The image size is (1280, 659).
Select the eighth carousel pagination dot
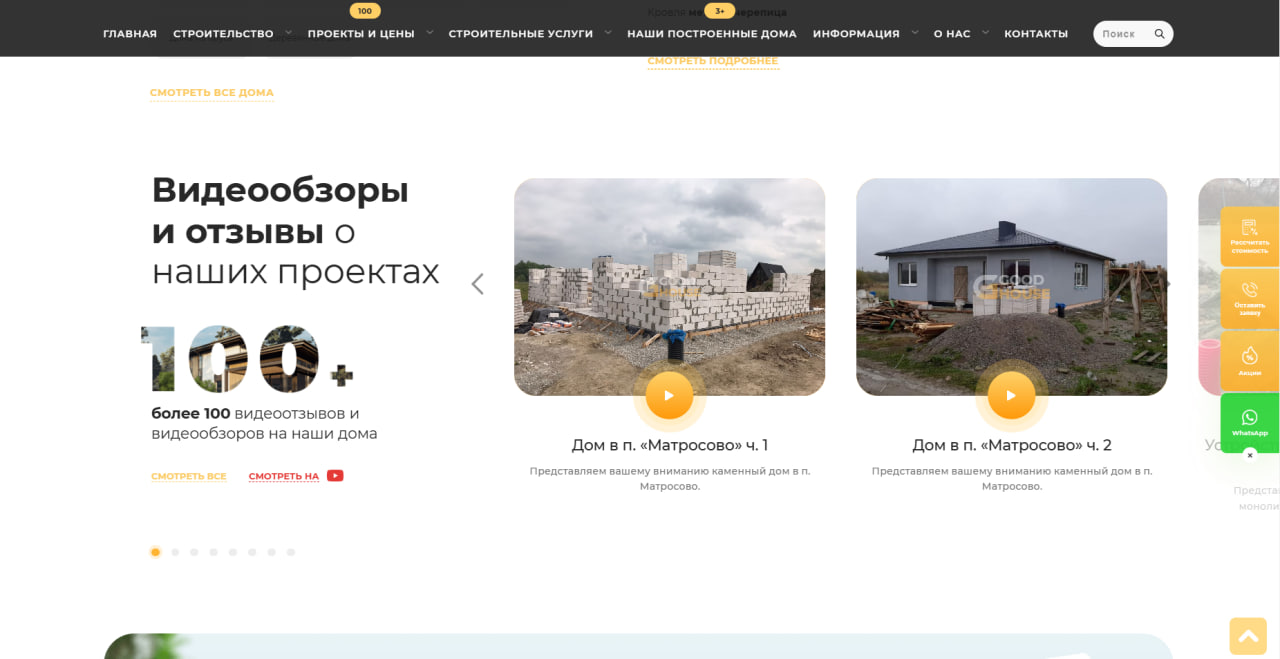[x=291, y=552]
